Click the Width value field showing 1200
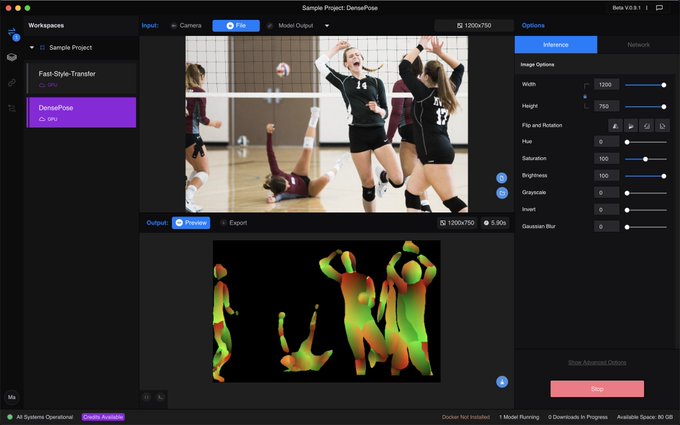The width and height of the screenshot is (680, 425). (x=606, y=85)
